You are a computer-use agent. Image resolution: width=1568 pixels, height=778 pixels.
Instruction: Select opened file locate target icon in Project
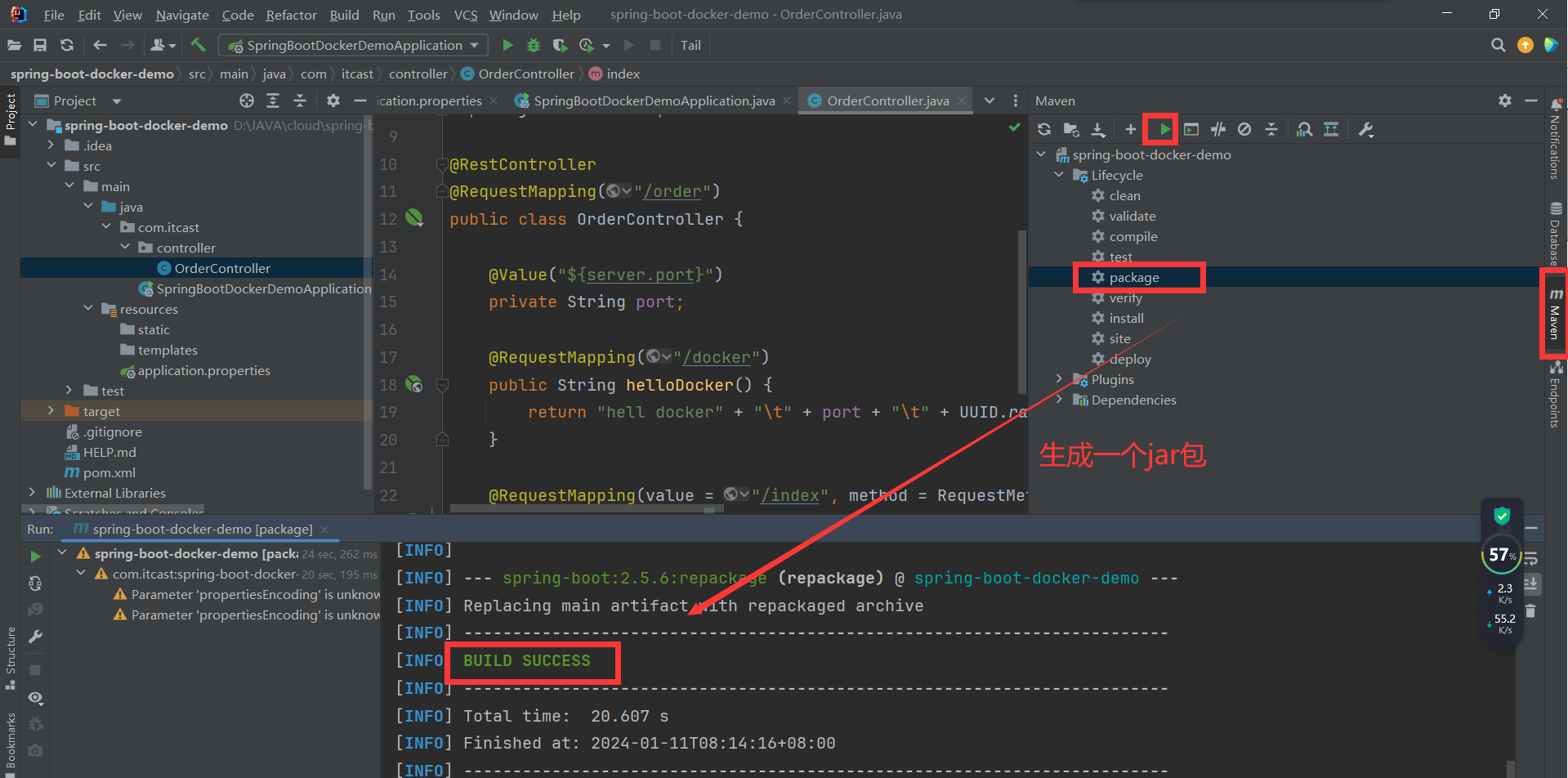(x=247, y=101)
